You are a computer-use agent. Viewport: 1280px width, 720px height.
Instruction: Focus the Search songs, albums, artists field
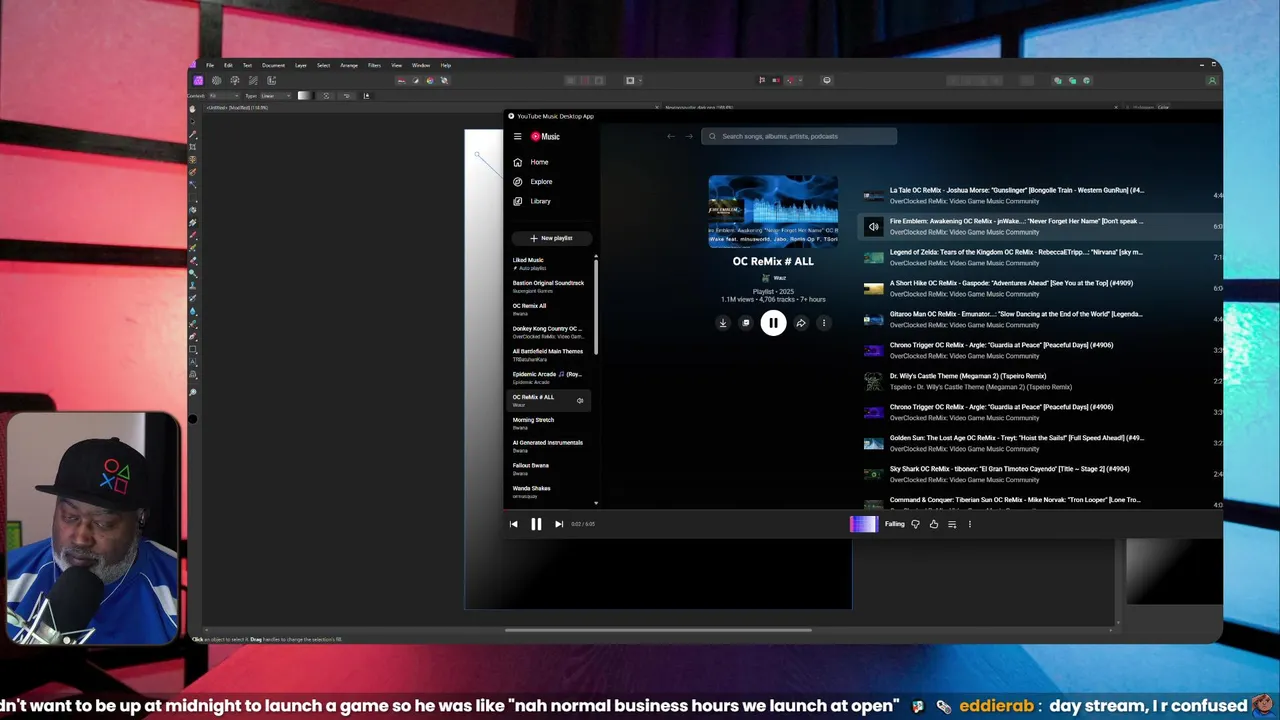click(x=799, y=136)
